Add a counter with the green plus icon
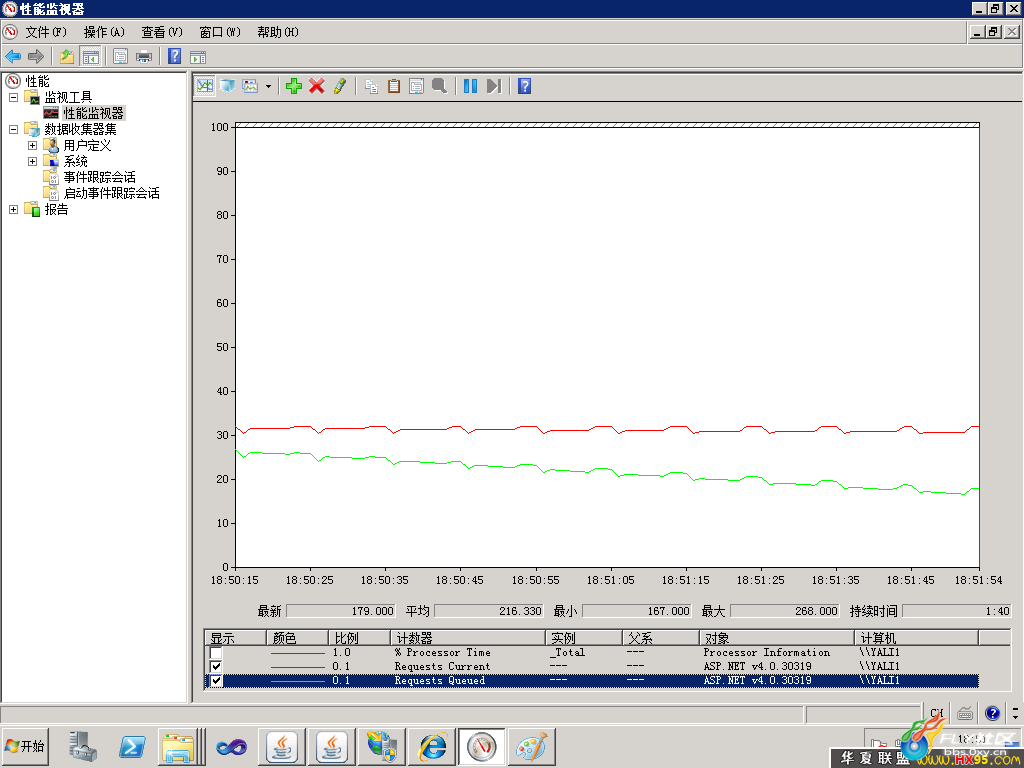The height and width of the screenshot is (768, 1024). click(x=294, y=86)
